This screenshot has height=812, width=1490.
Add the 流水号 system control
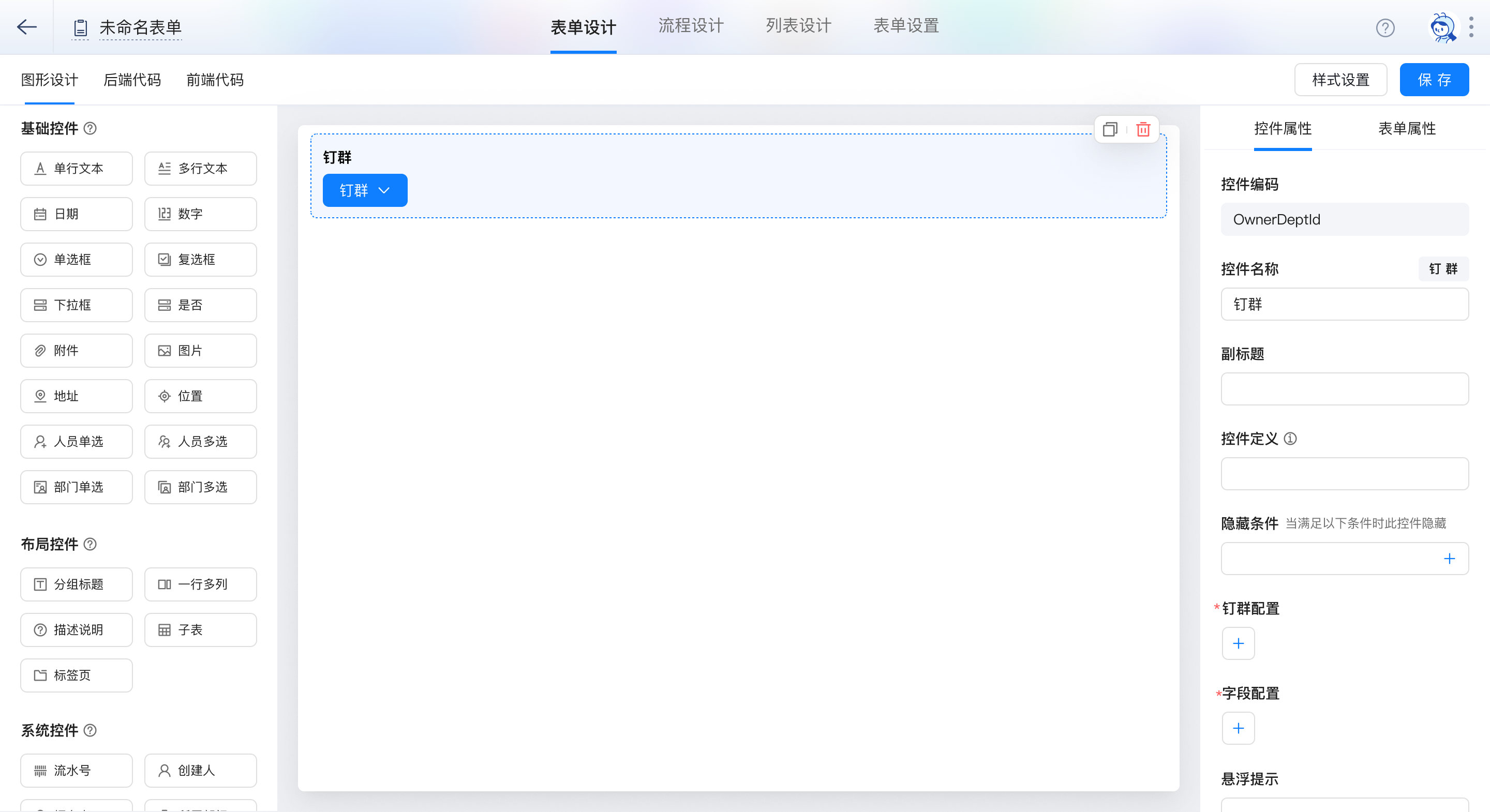77,770
